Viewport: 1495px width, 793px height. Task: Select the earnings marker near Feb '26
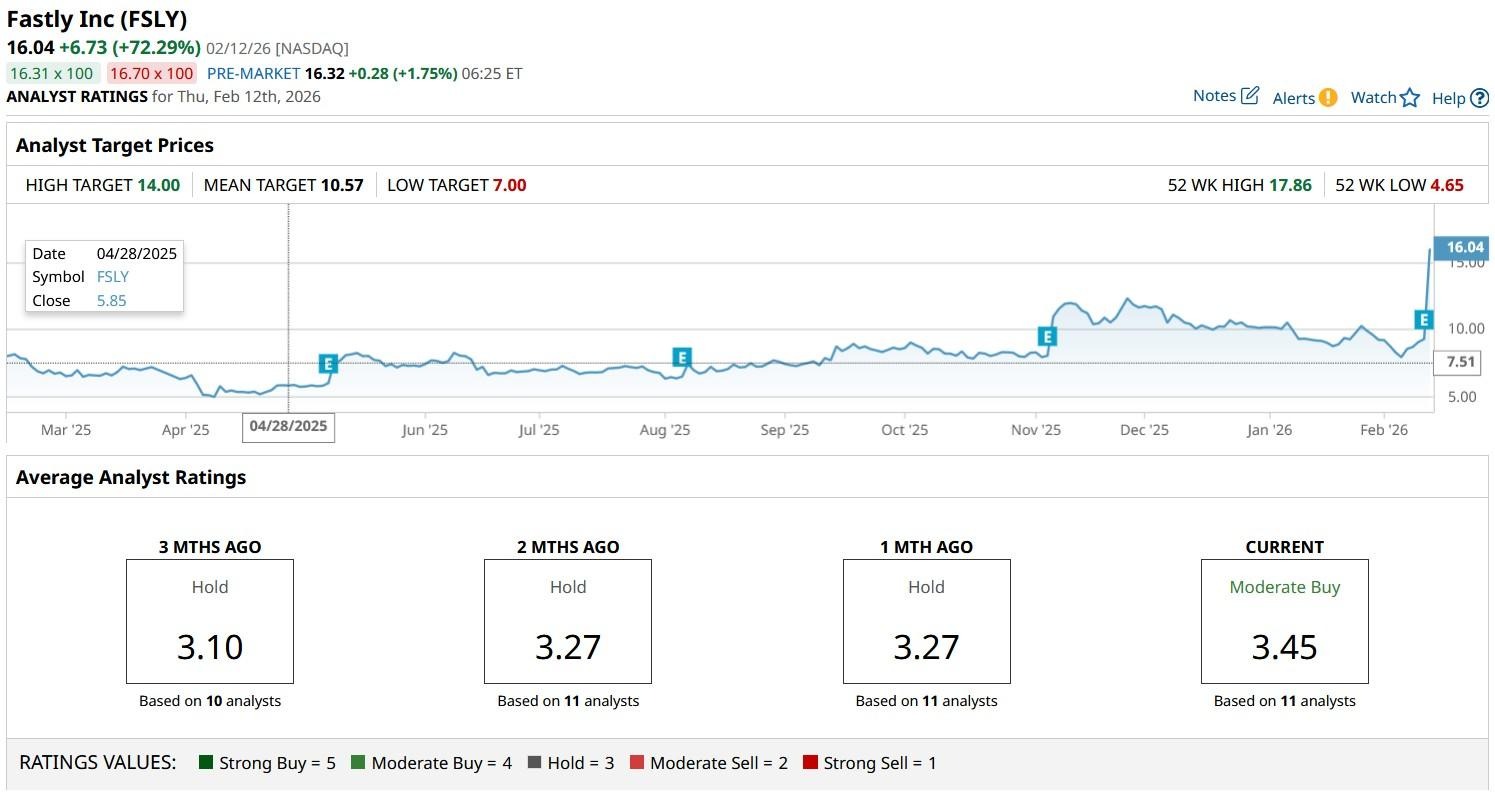click(1424, 320)
